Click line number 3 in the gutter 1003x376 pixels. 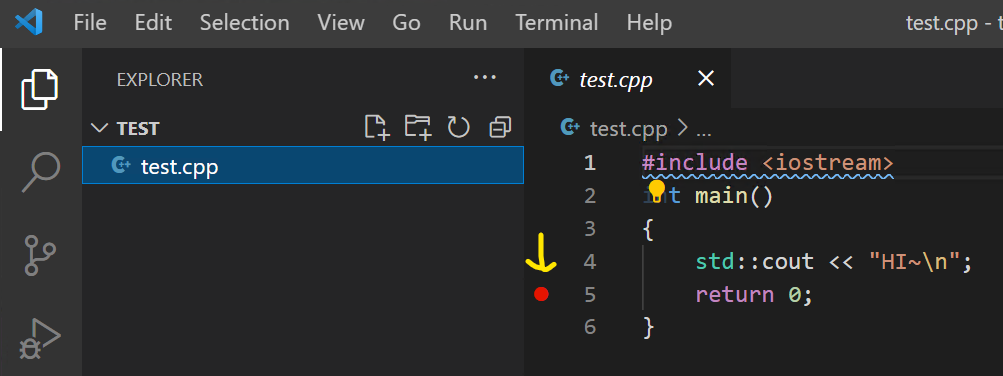(x=589, y=228)
